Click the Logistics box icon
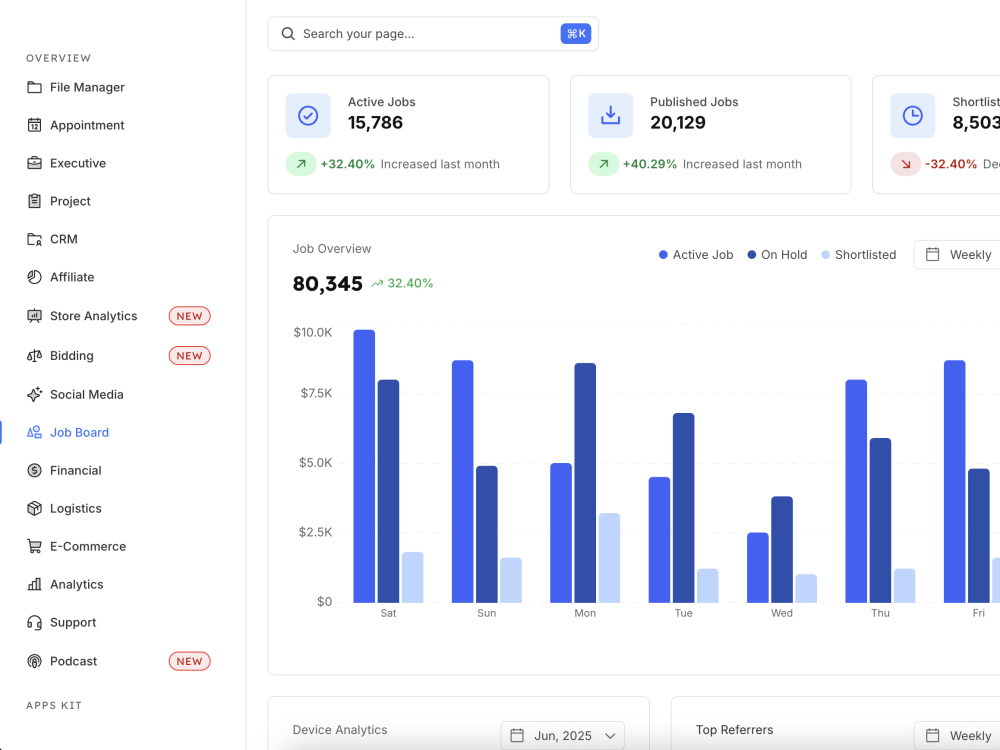1000x750 pixels. 34,508
